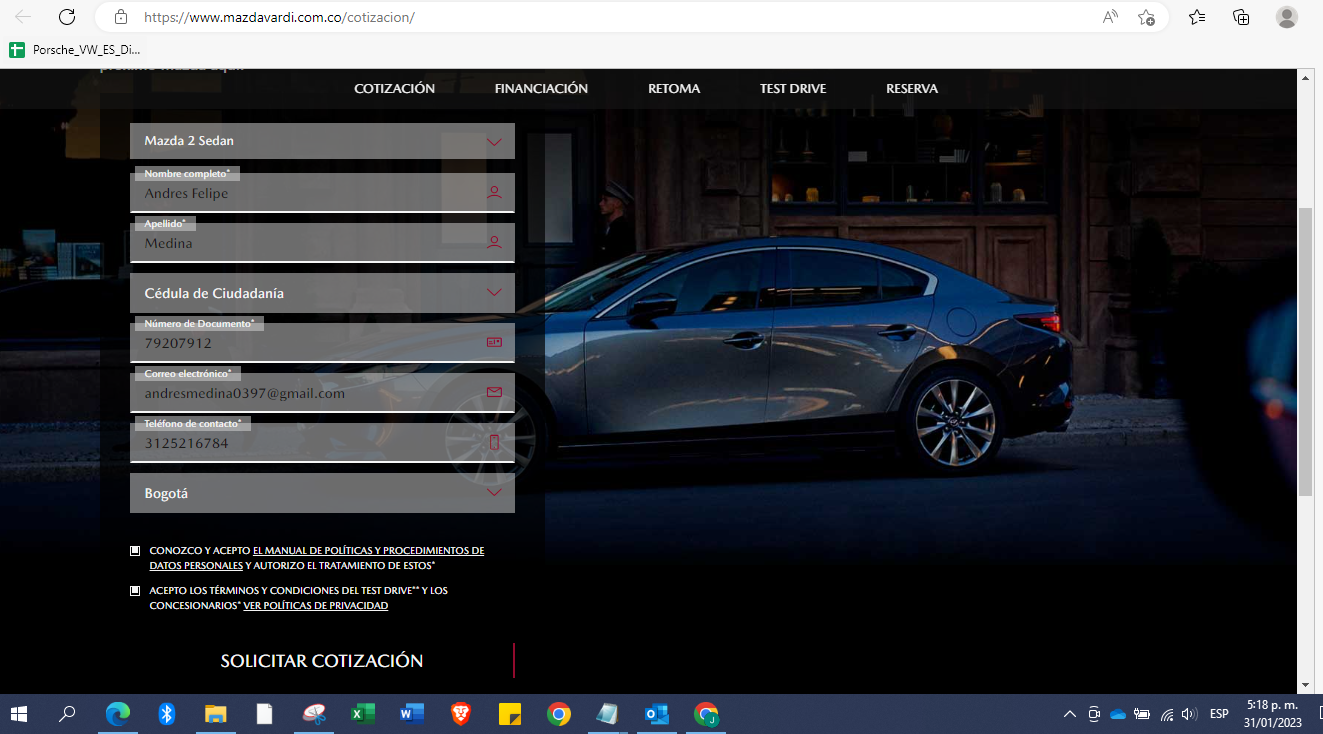Click Wi-Fi network tray icon
The width and height of the screenshot is (1323, 734).
pos(1166,714)
